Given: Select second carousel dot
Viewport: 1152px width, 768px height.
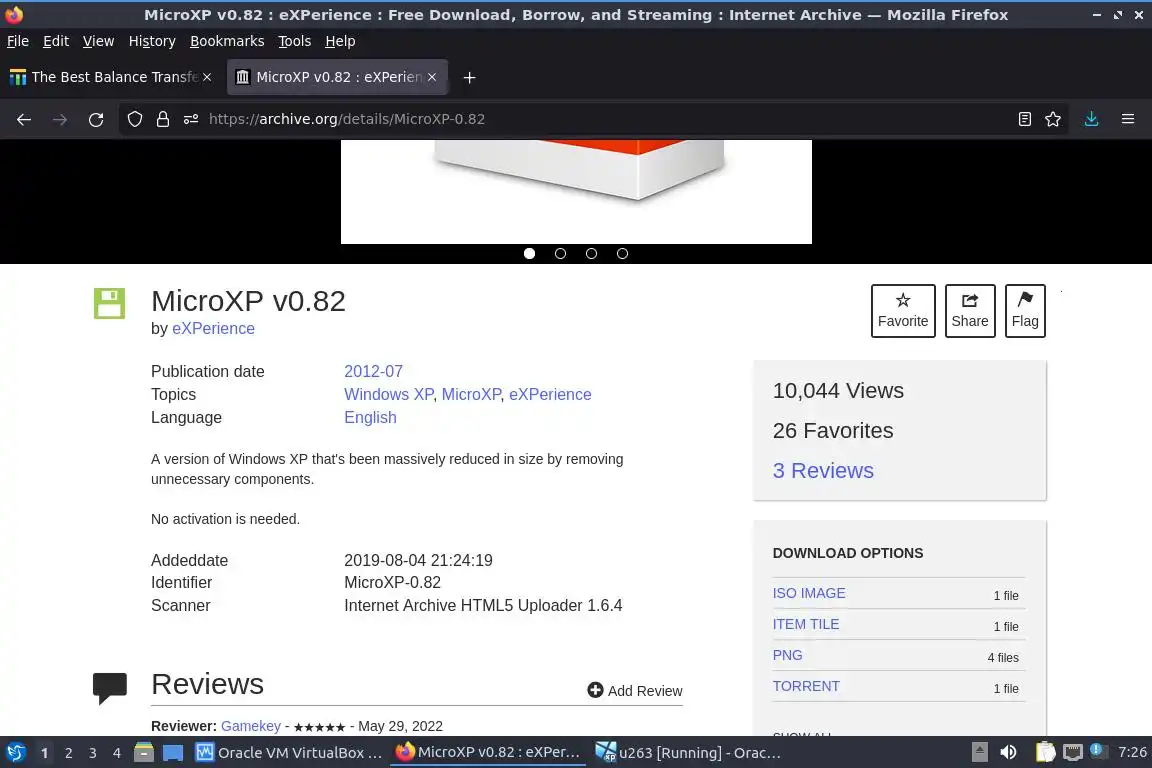Looking at the screenshot, I should pos(560,254).
